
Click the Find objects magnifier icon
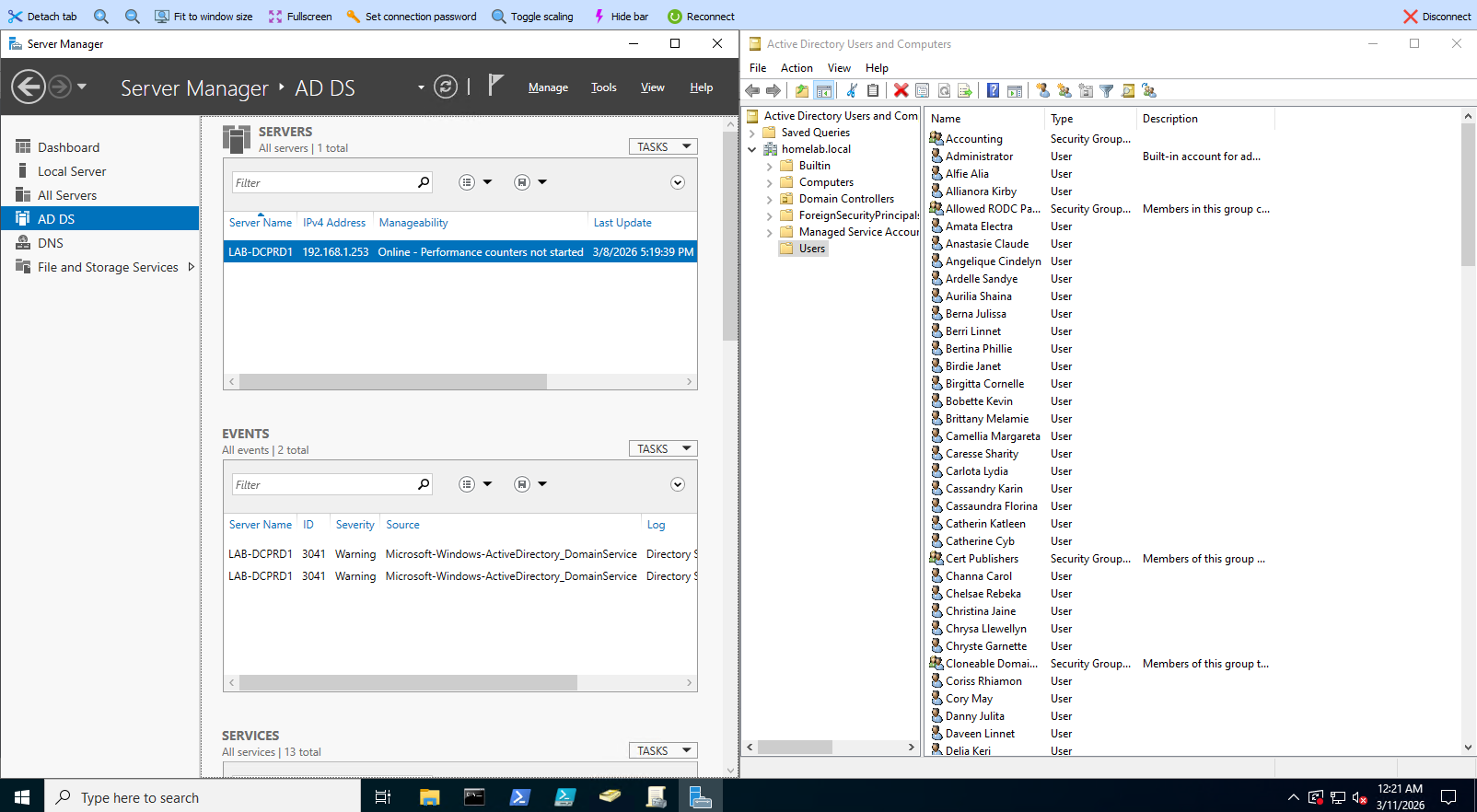pos(1128,90)
